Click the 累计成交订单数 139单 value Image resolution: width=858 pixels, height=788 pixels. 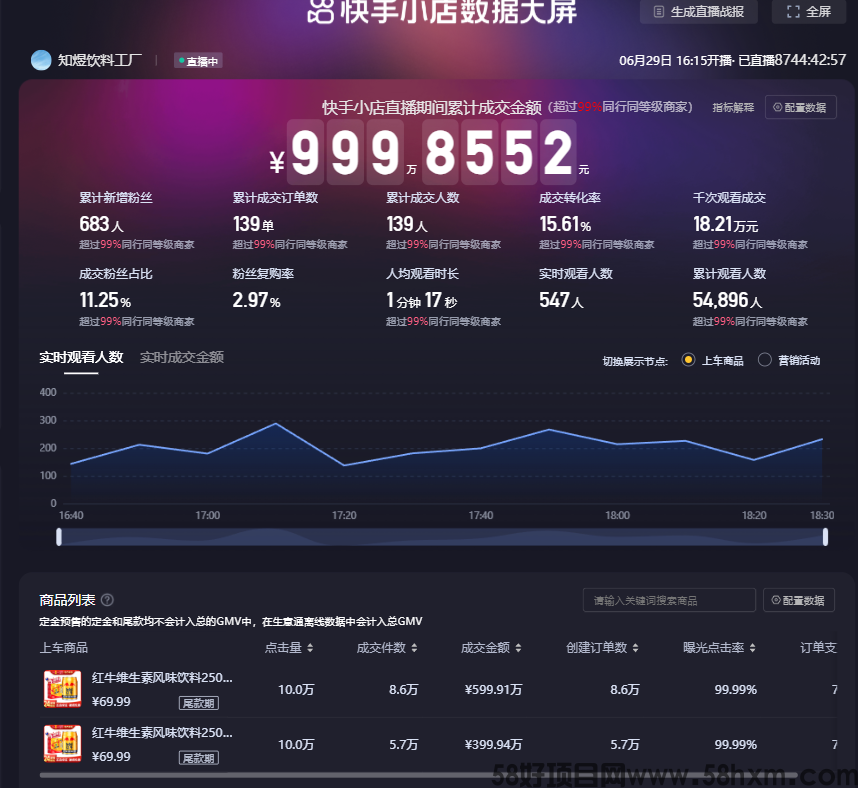(253, 224)
